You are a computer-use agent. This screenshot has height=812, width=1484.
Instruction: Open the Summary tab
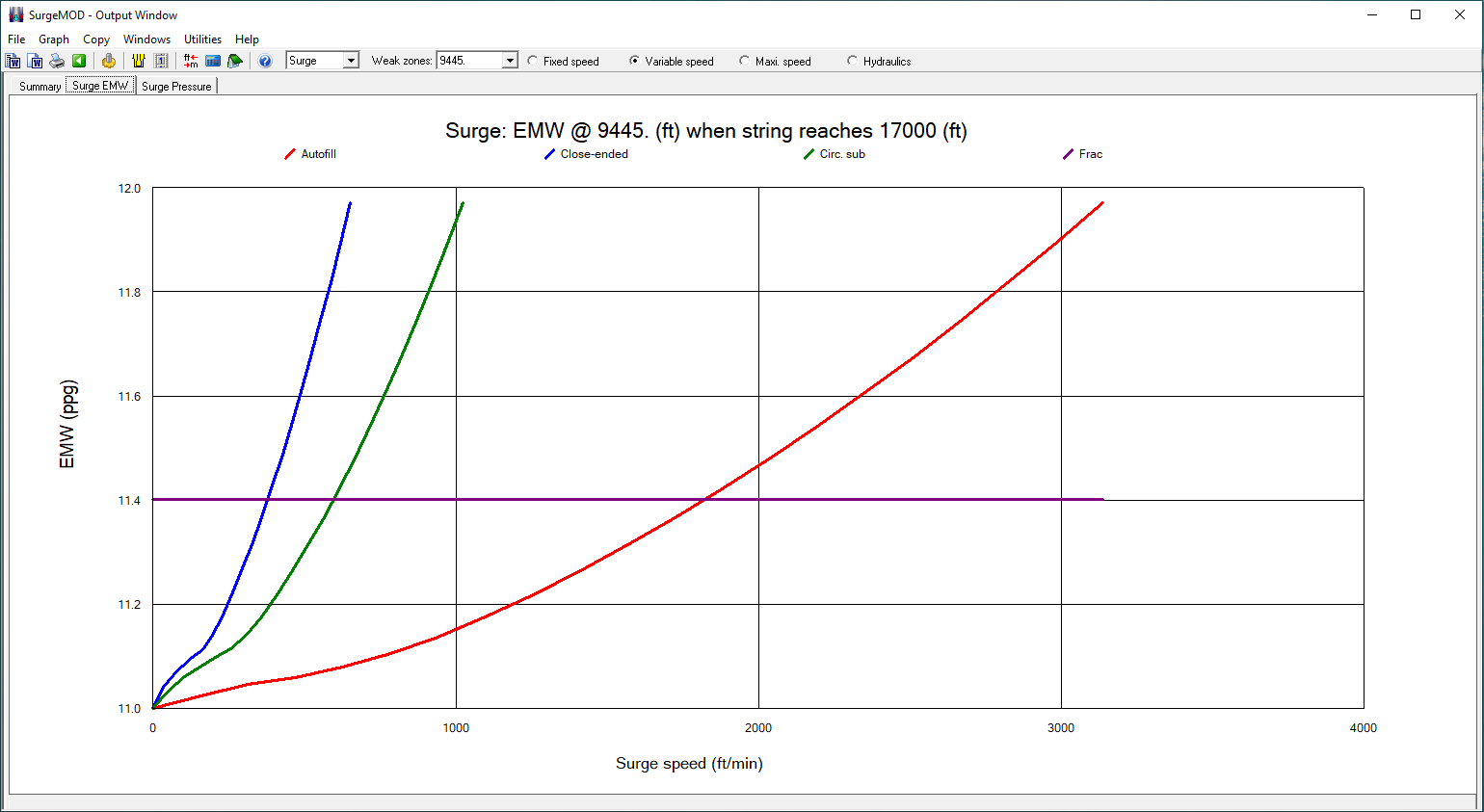click(x=40, y=86)
